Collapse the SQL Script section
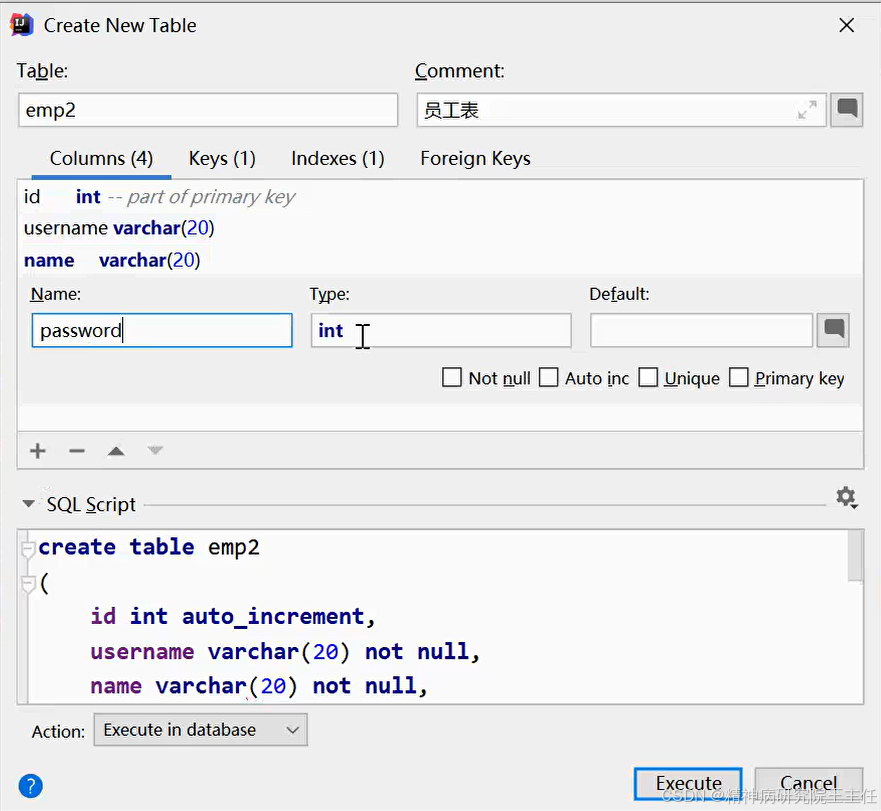881x811 pixels. click(x=28, y=504)
